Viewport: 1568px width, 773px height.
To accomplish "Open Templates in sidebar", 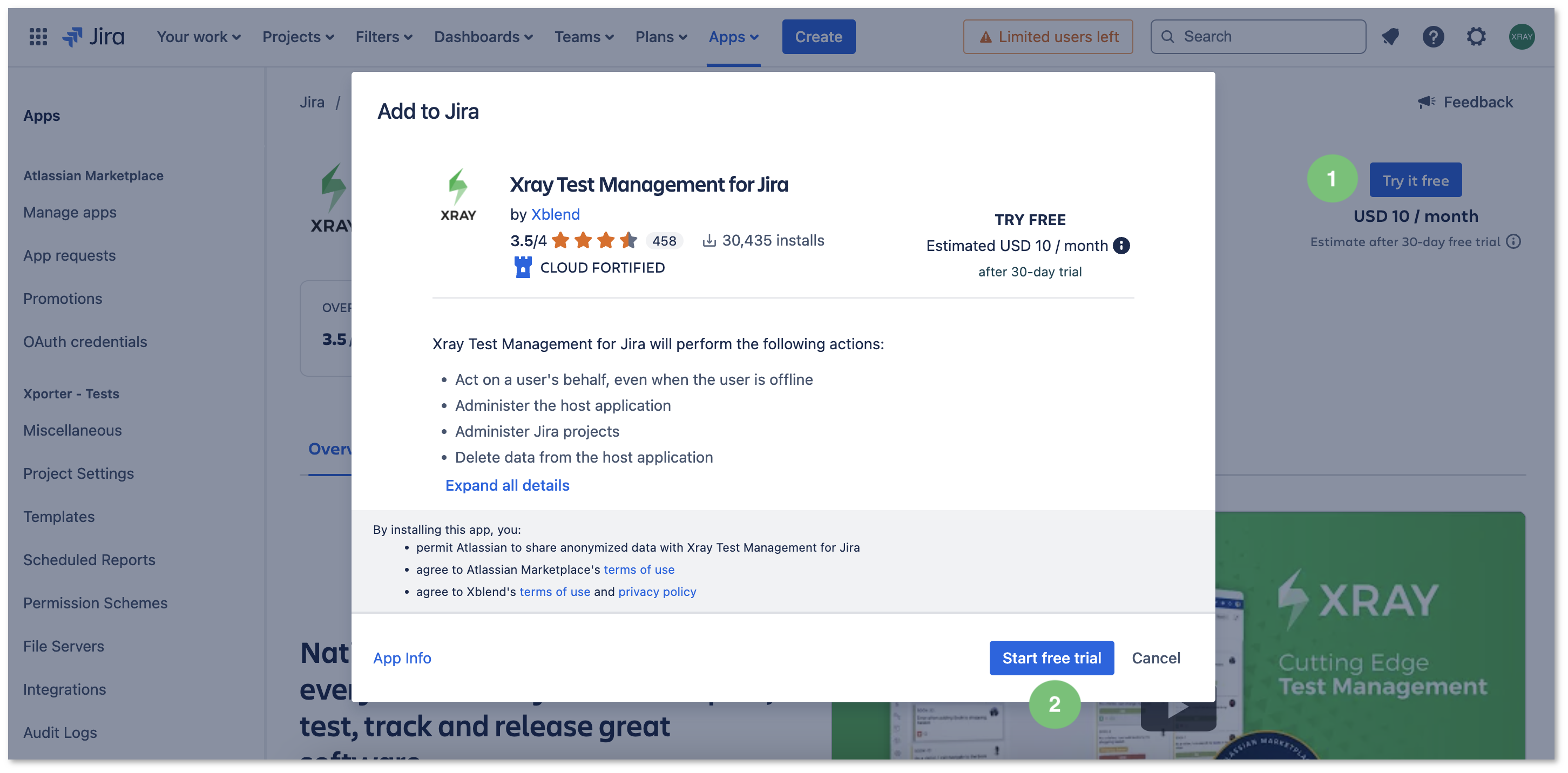I will point(58,516).
